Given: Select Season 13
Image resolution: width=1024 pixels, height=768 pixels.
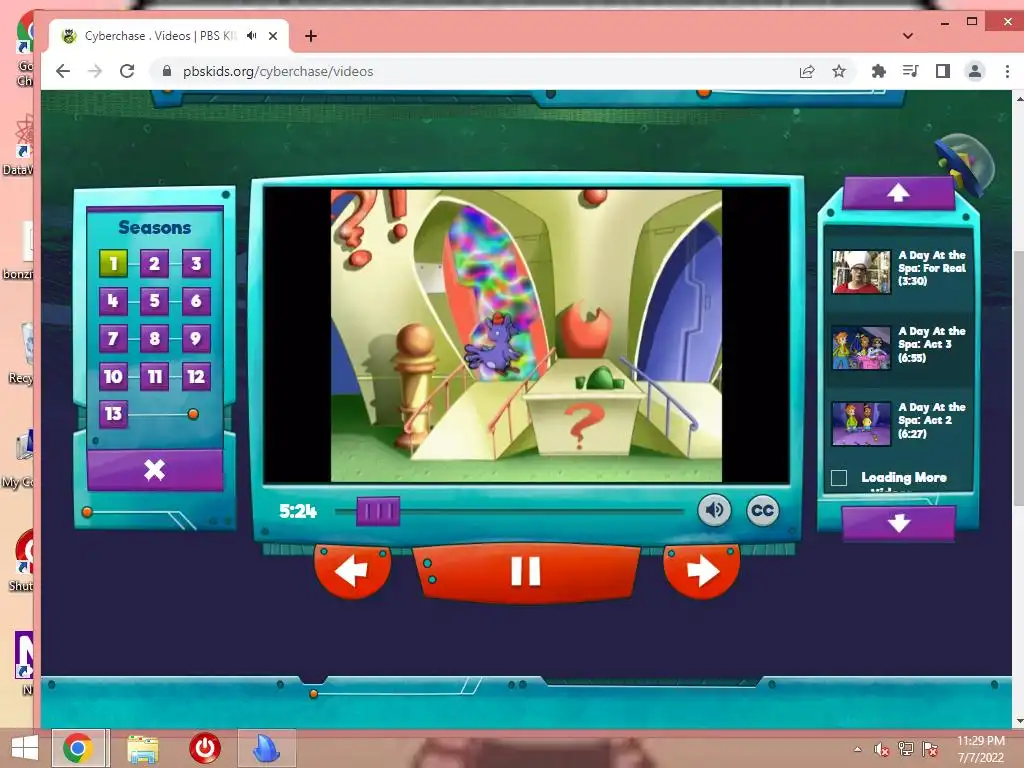Looking at the screenshot, I should tap(113, 413).
